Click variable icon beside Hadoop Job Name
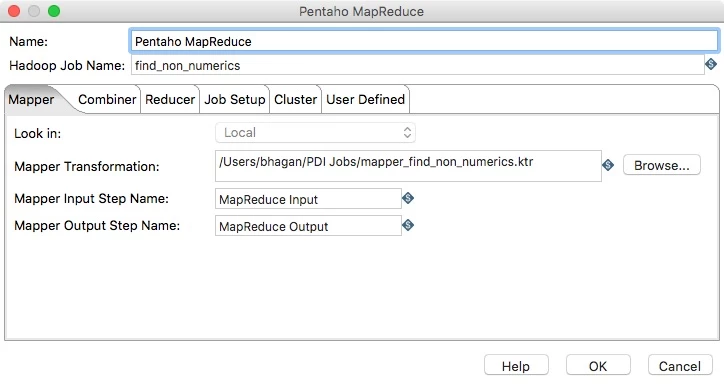Image resolution: width=724 pixels, height=387 pixels. click(x=711, y=64)
